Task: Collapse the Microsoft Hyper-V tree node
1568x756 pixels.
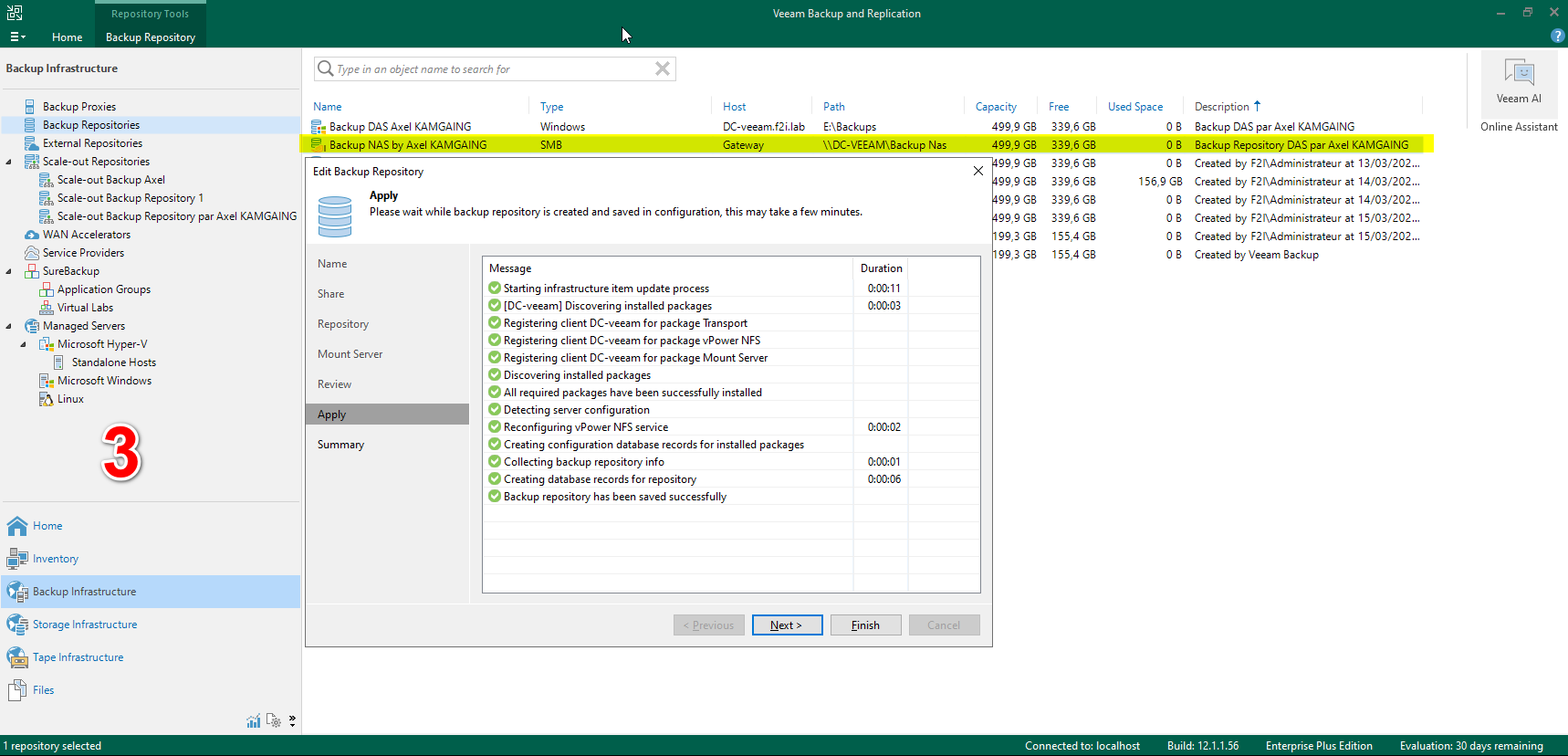Action: click(24, 344)
